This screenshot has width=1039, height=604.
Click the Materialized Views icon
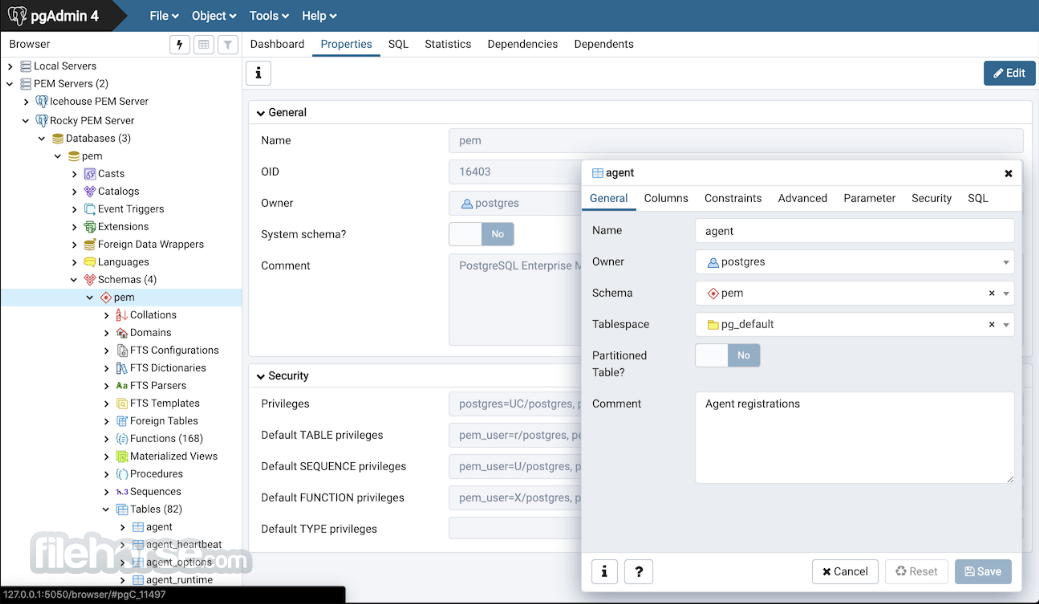(x=121, y=456)
